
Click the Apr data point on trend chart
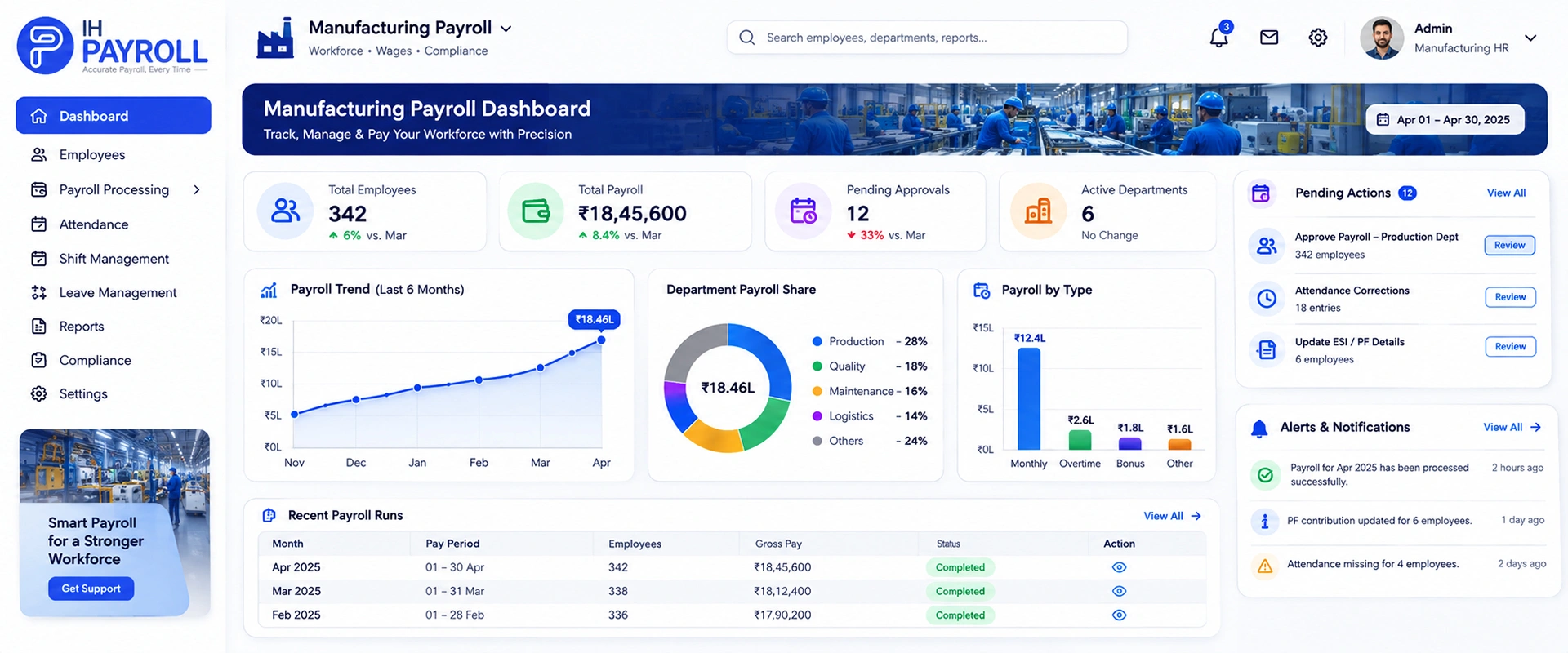point(602,340)
